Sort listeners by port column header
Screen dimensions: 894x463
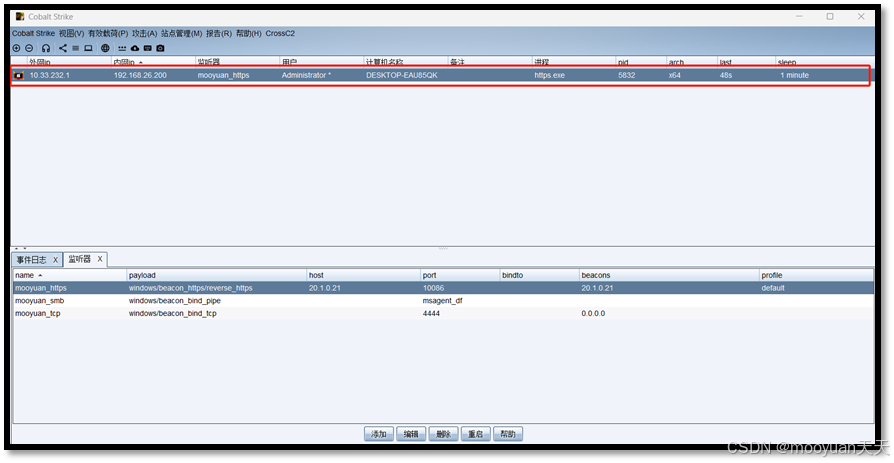point(460,275)
